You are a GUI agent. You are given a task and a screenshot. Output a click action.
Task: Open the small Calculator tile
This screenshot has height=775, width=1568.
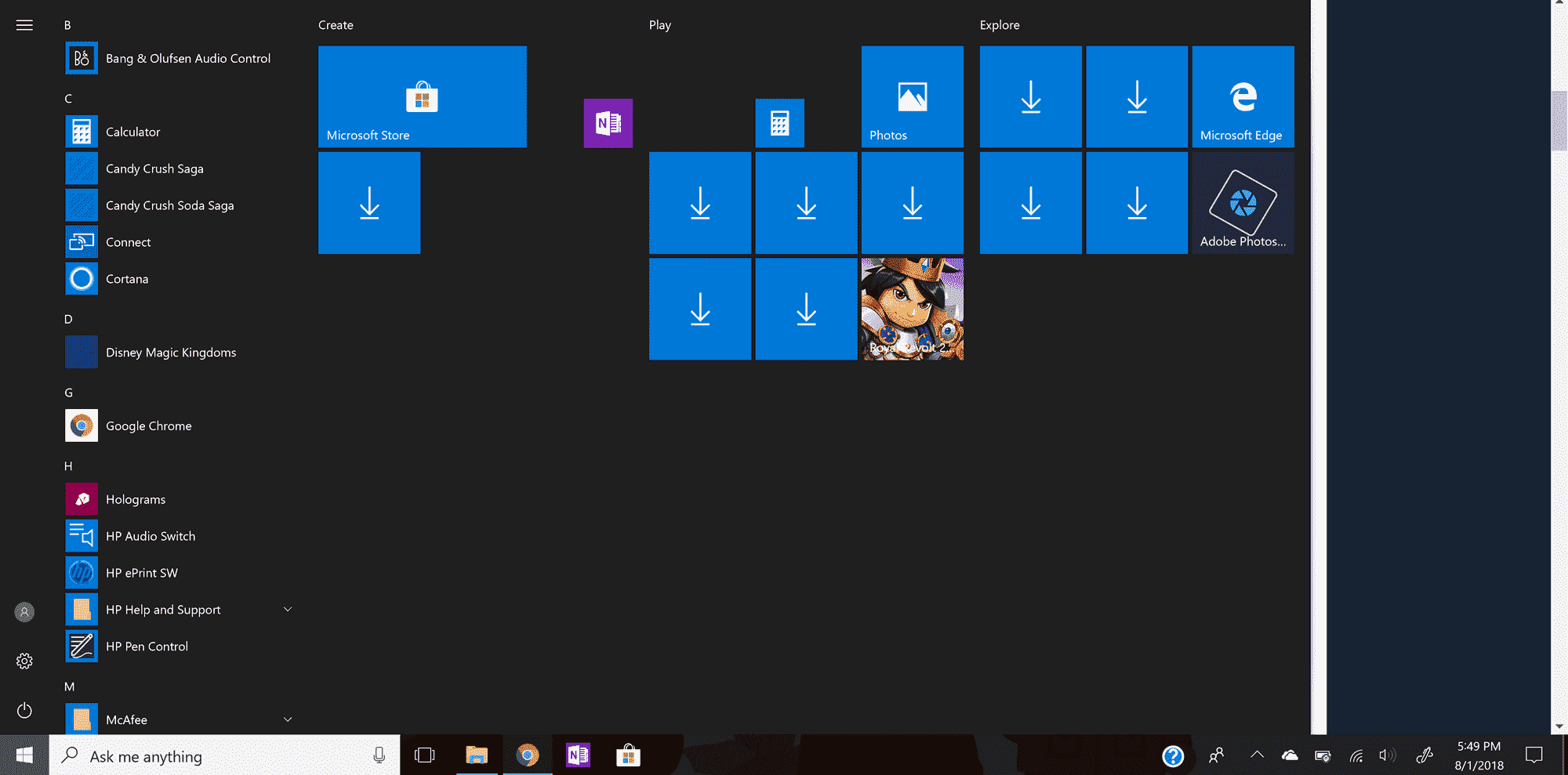[780, 123]
